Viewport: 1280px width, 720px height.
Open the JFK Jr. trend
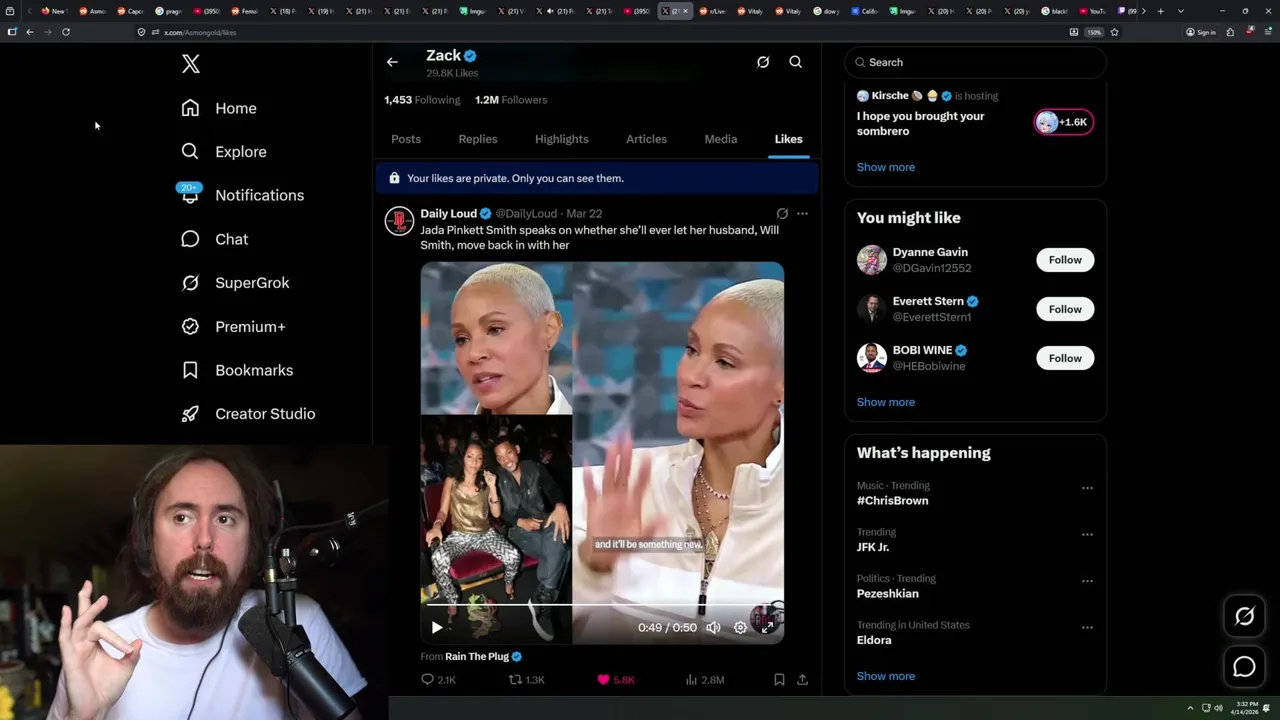click(873, 547)
